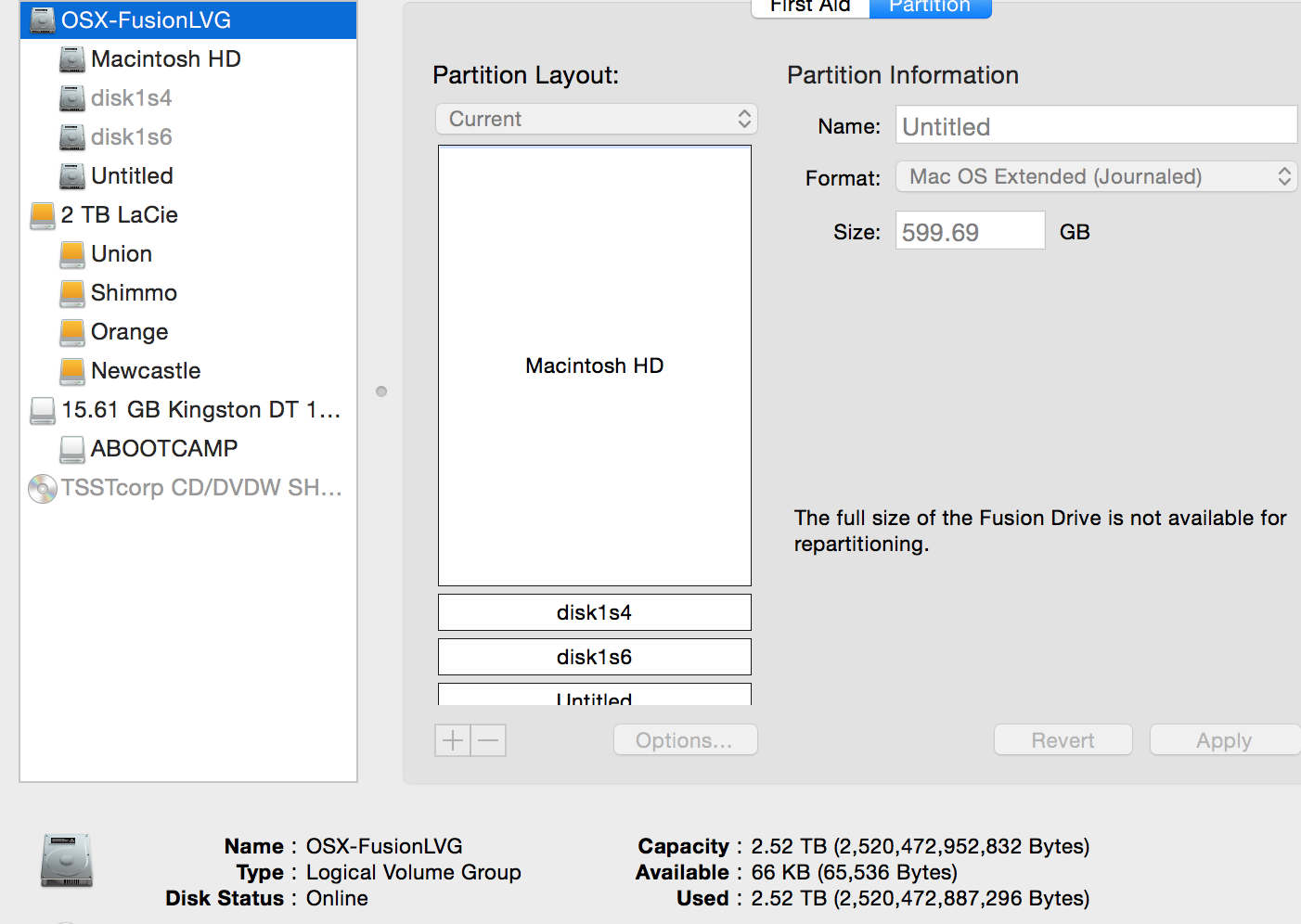Click the ABOOTCAMP volume icon
1301x924 pixels.
click(72, 449)
